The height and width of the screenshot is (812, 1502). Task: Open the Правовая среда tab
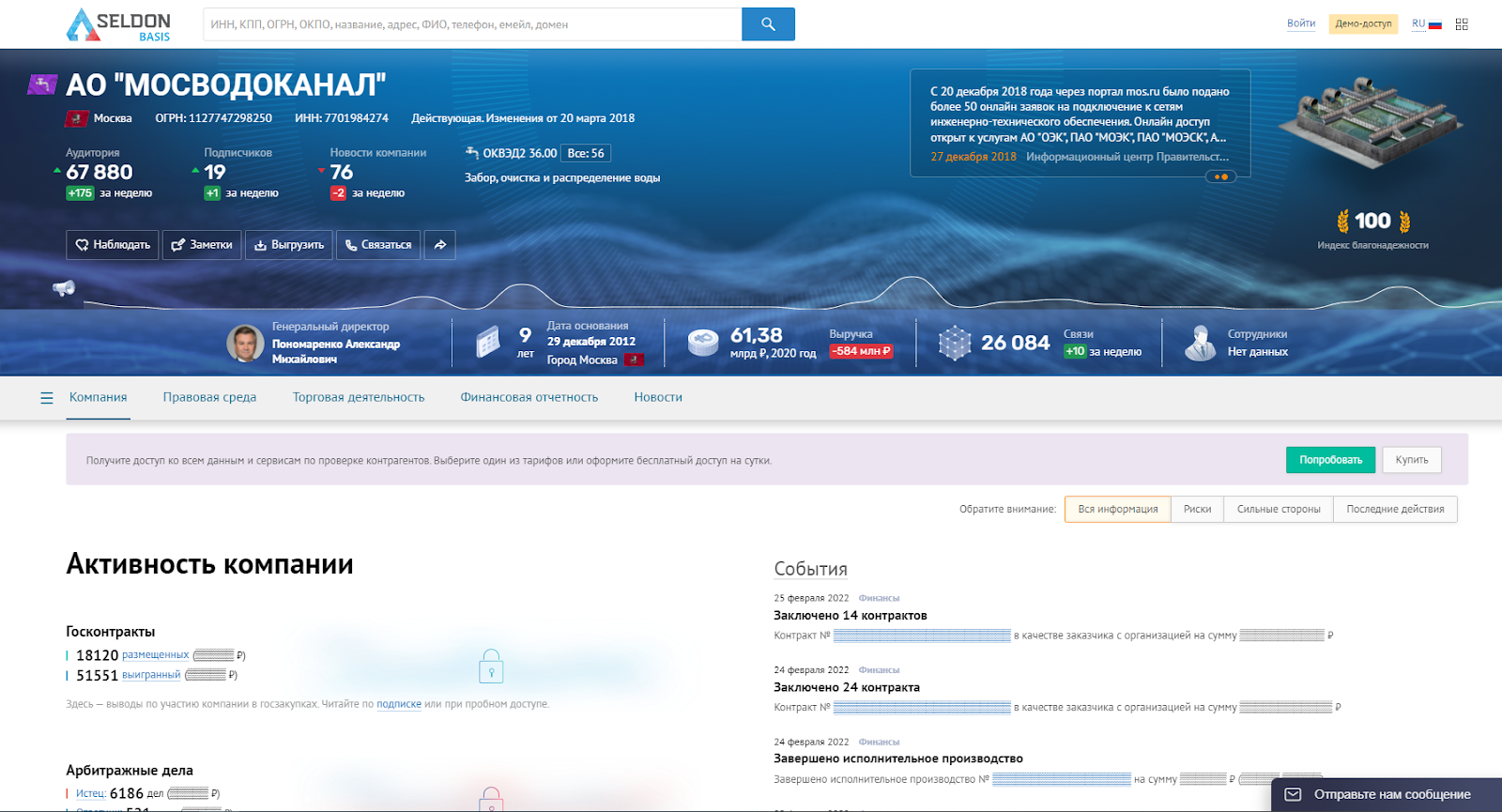[x=209, y=398]
